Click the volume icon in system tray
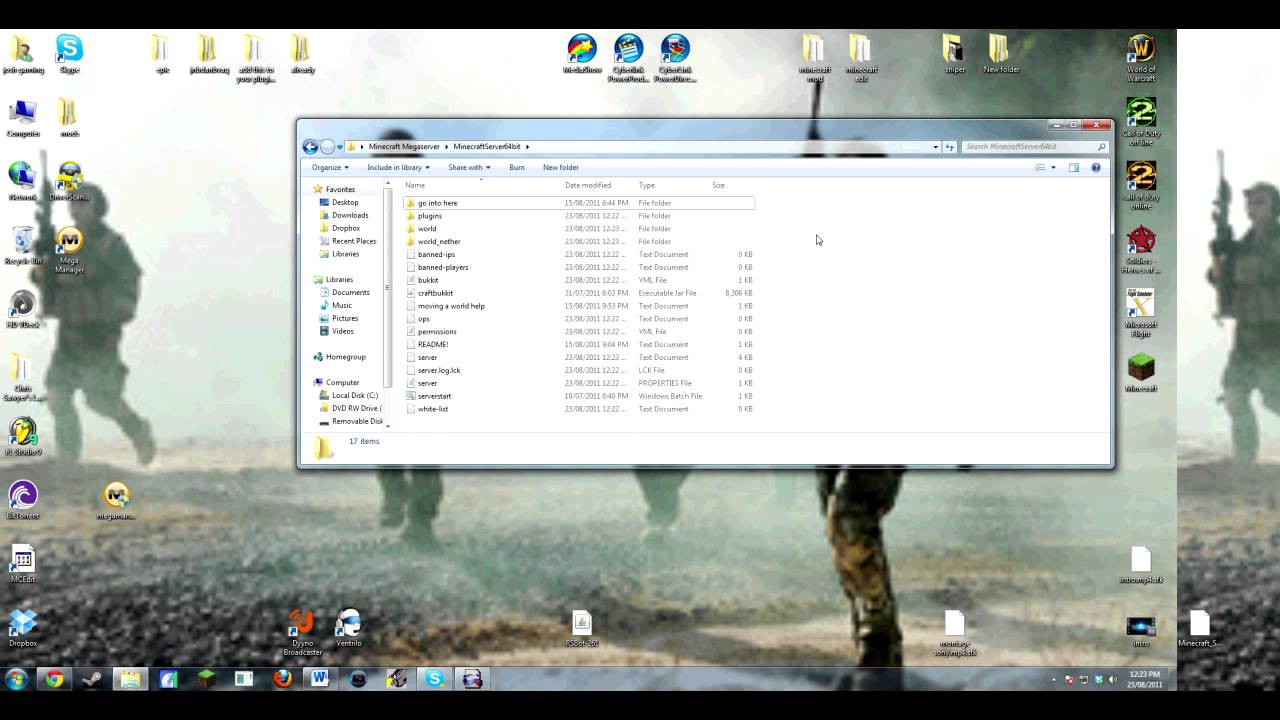 [1113, 679]
